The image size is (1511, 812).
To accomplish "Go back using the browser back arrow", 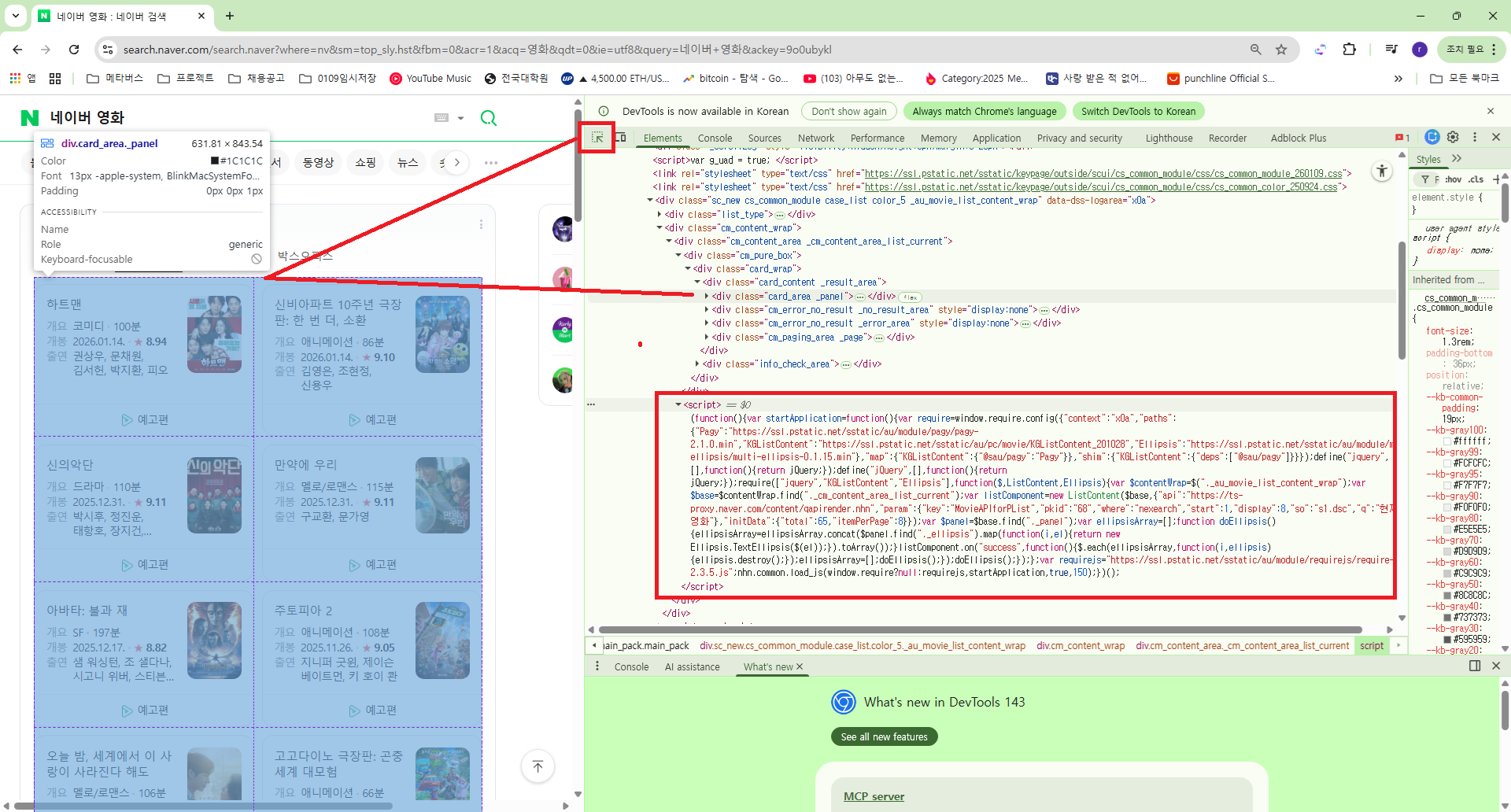I will point(17,50).
